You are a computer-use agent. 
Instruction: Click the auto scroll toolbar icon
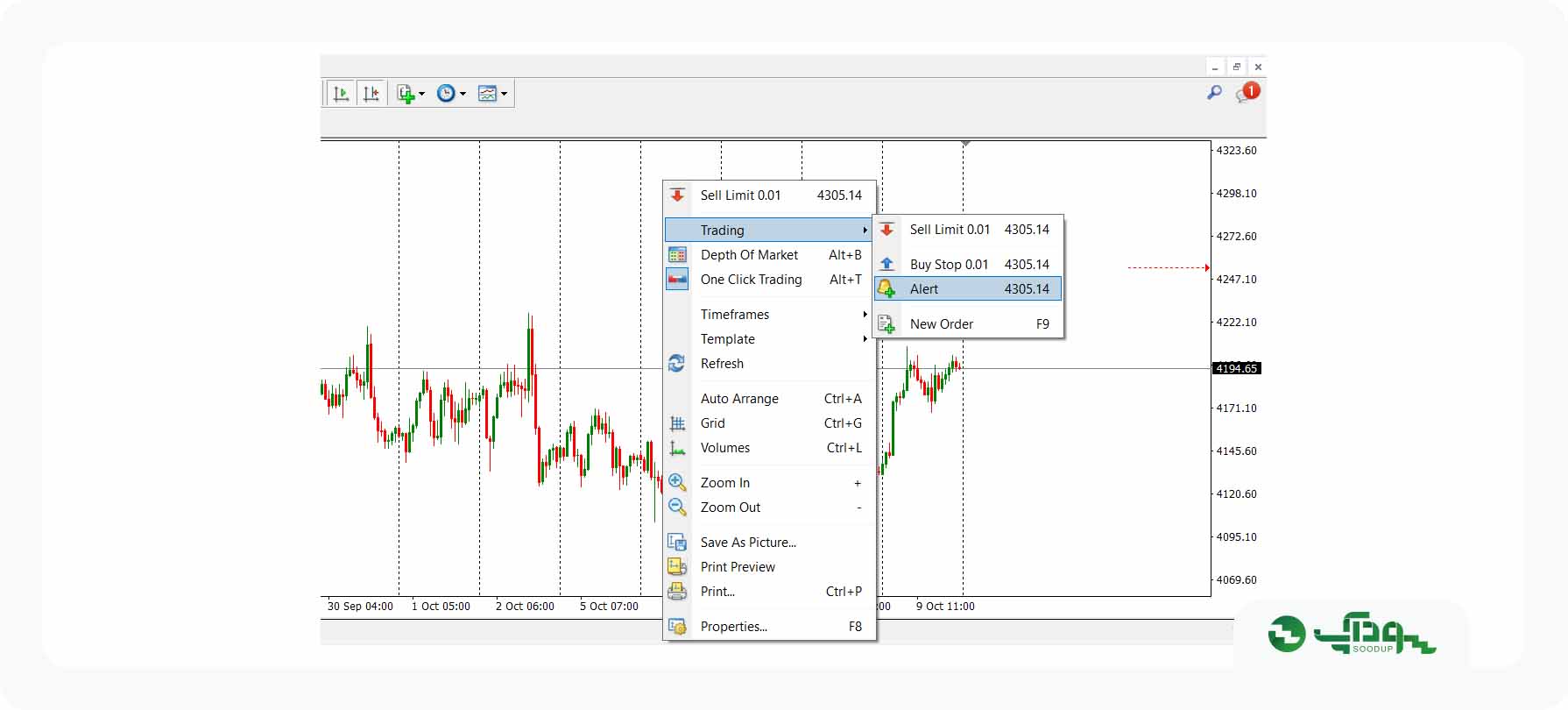coord(341,93)
